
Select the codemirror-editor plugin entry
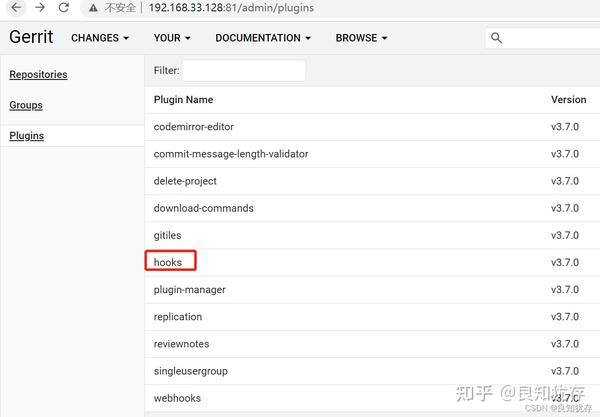(195, 127)
